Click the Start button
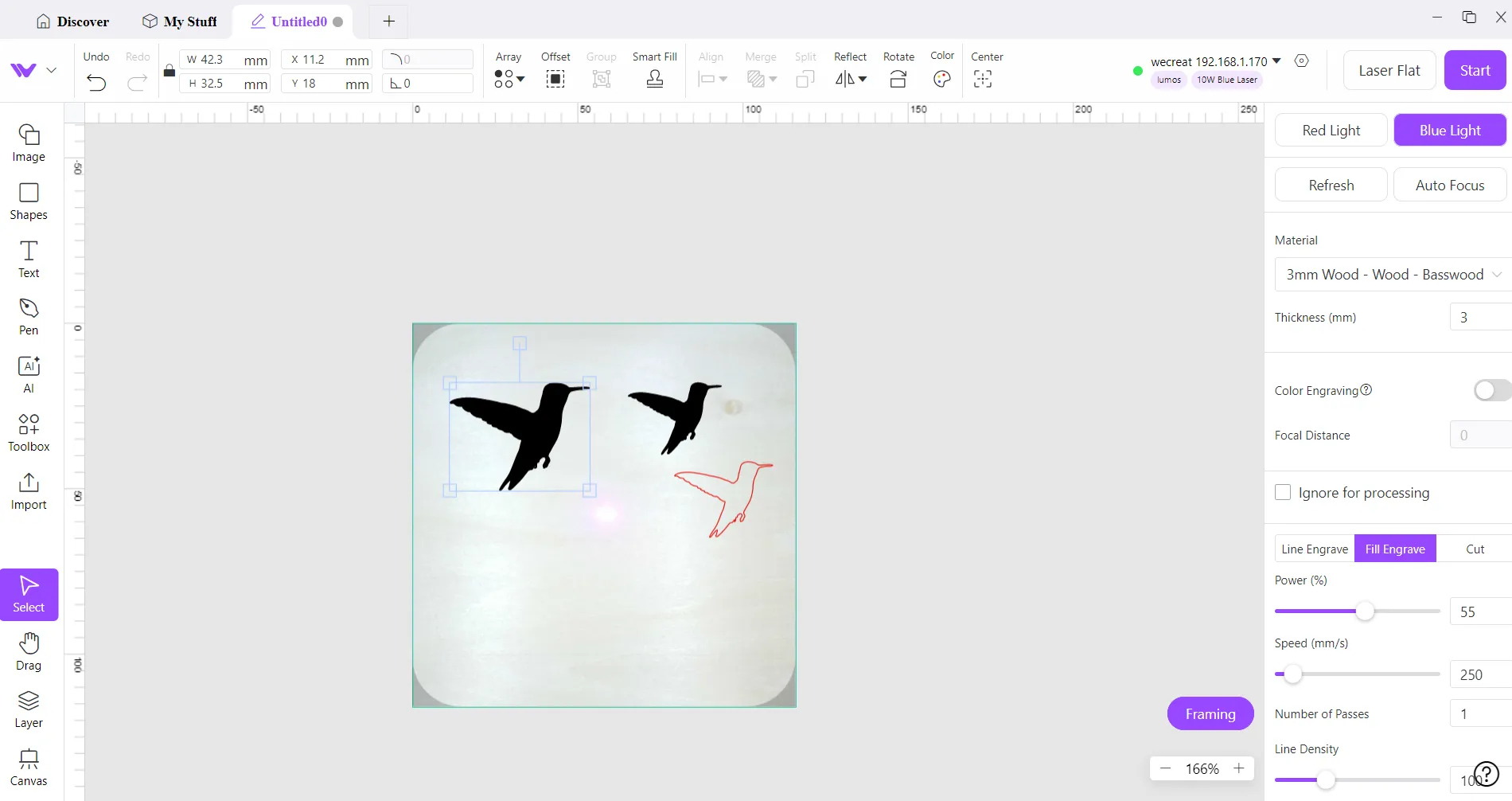 tap(1475, 70)
